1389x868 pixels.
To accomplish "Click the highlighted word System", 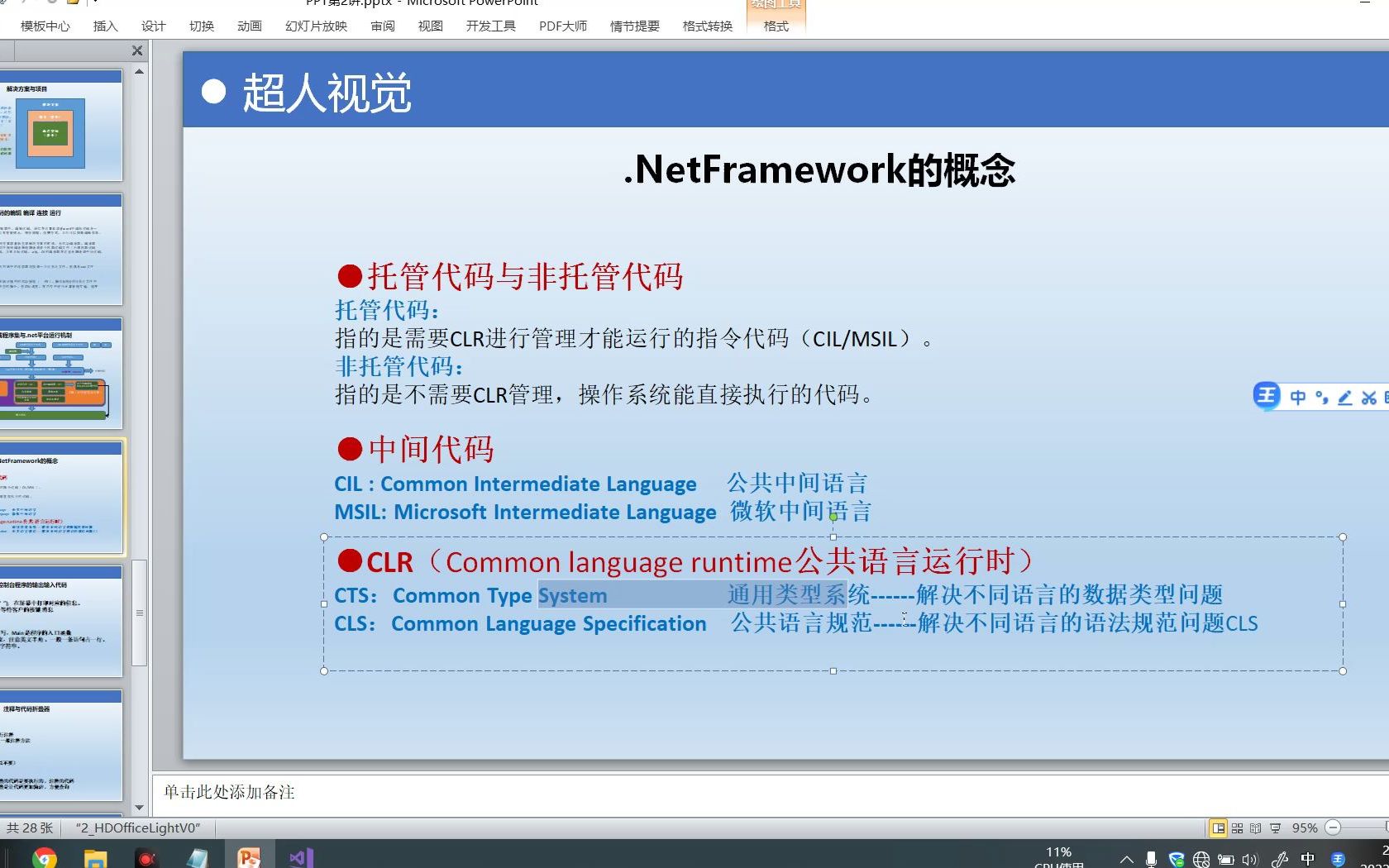I will tap(572, 595).
